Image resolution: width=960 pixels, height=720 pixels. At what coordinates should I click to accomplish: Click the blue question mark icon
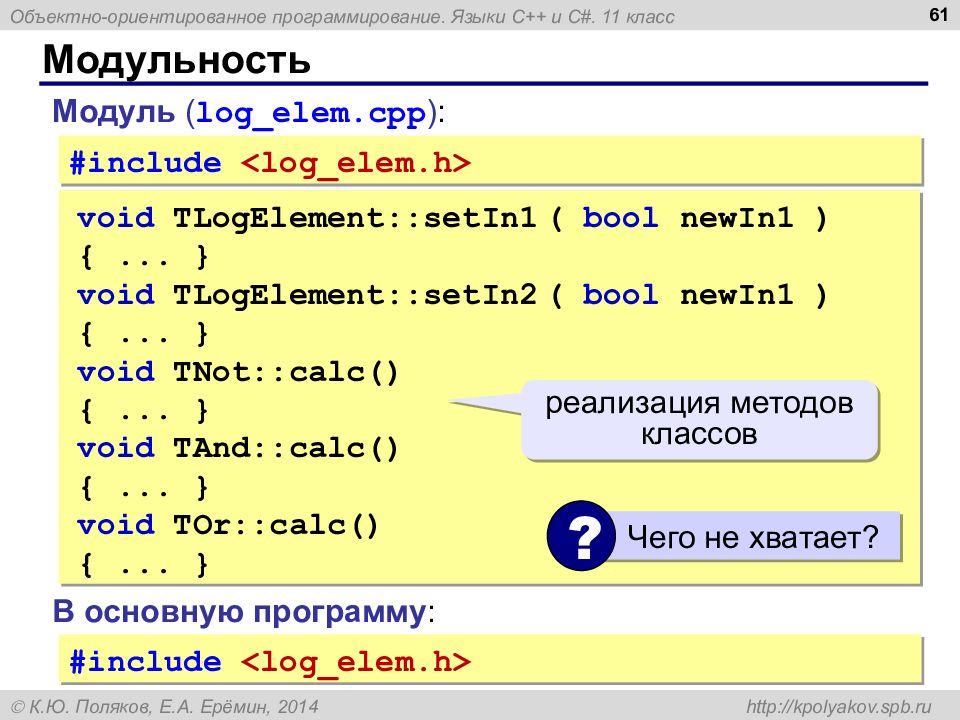(x=580, y=536)
